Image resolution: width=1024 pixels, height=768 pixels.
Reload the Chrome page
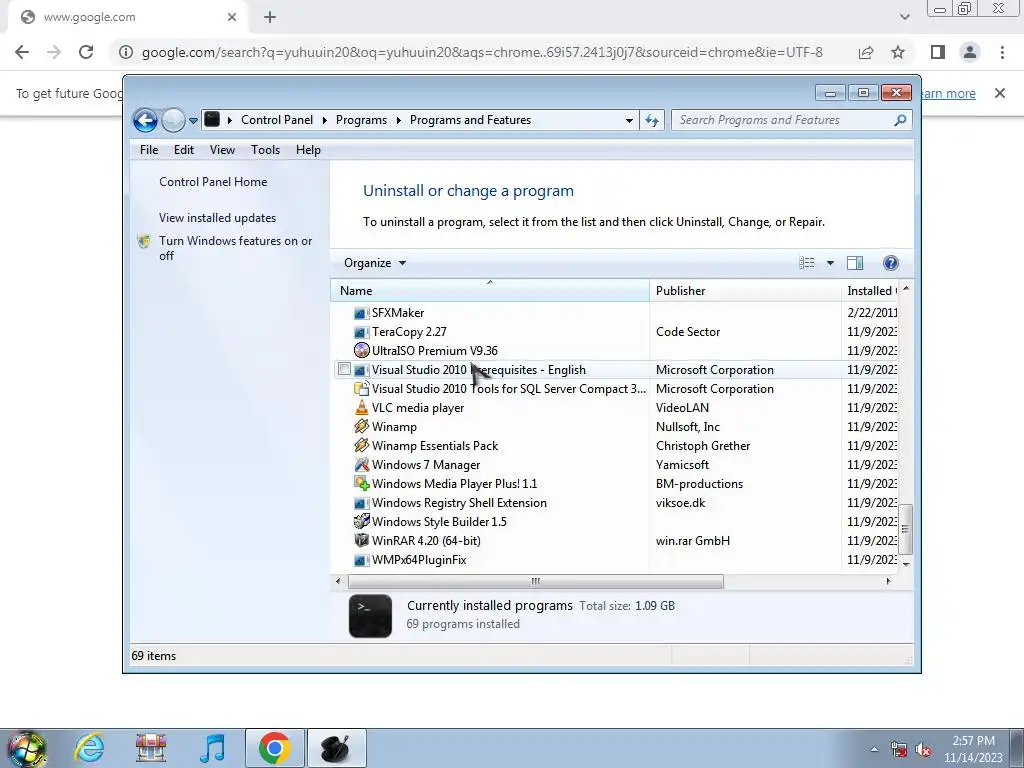click(x=86, y=52)
